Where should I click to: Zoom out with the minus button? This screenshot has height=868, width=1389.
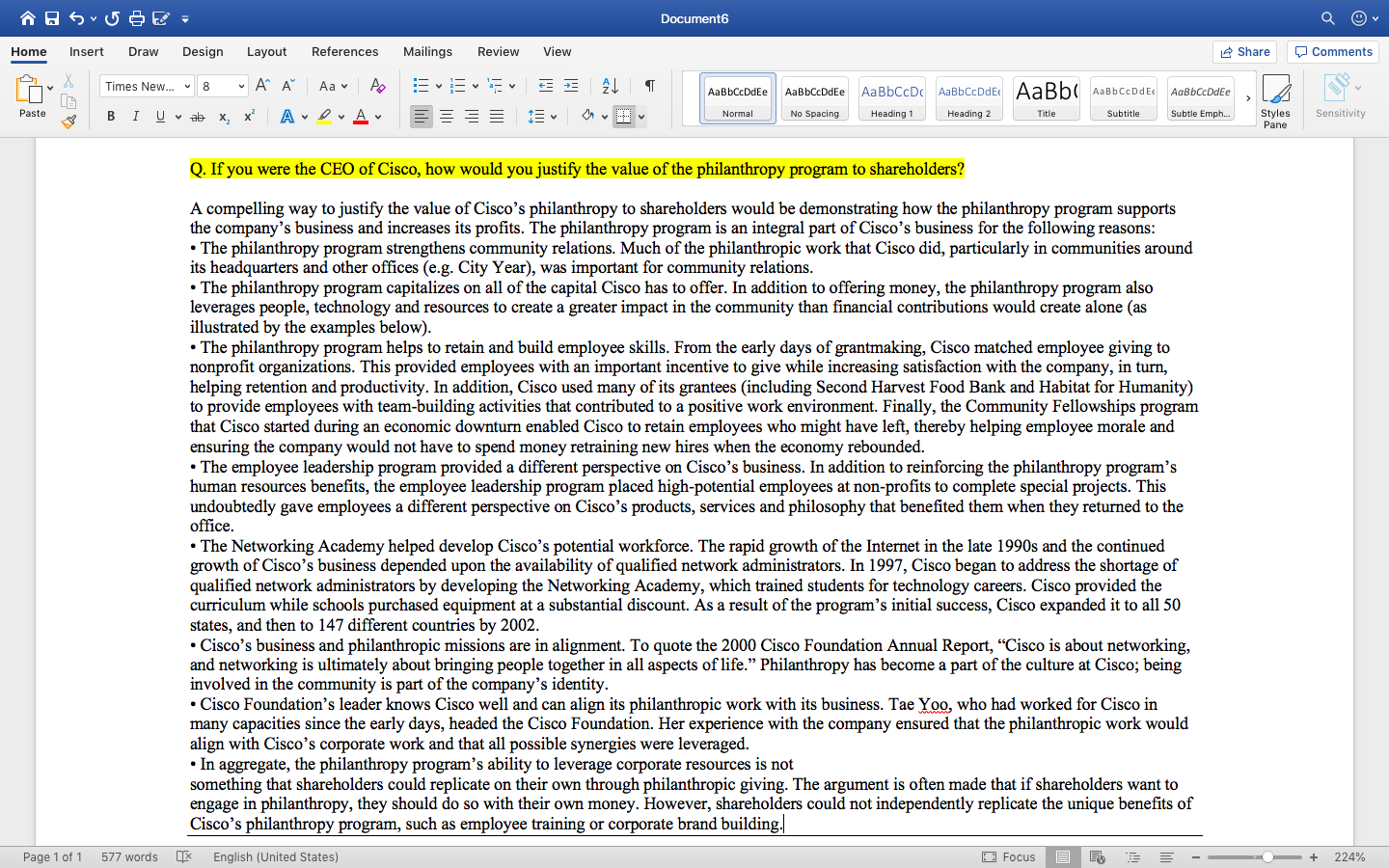click(x=1196, y=856)
